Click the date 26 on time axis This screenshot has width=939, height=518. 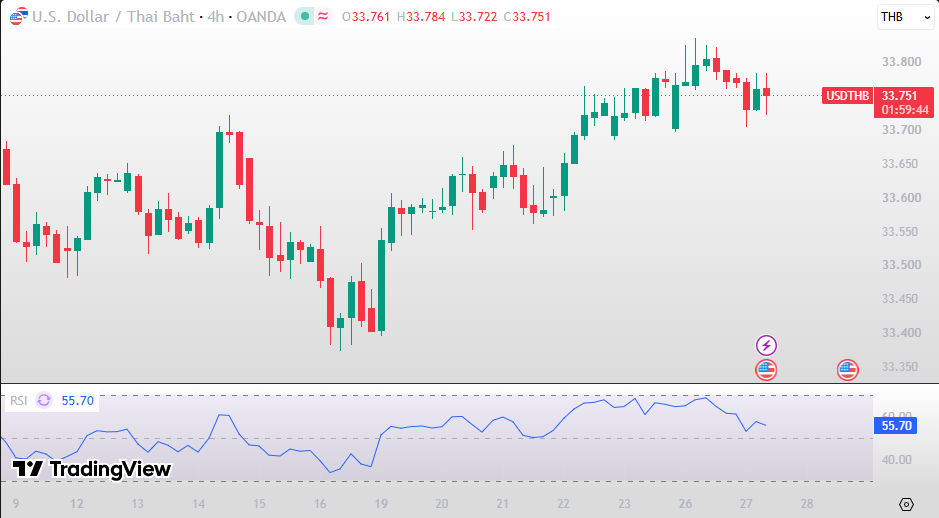point(685,504)
